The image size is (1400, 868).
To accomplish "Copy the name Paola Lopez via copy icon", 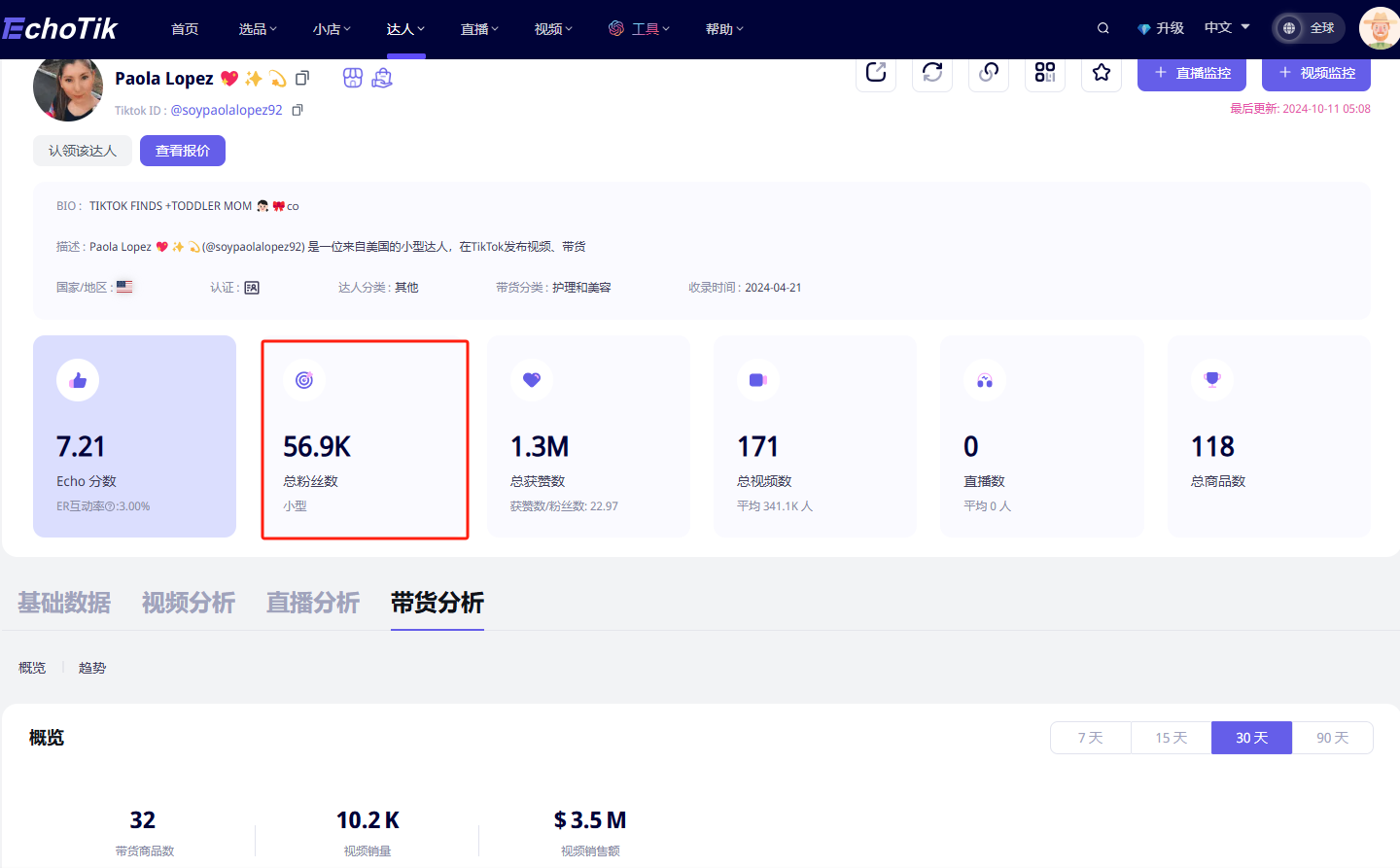I will (x=302, y=78).
